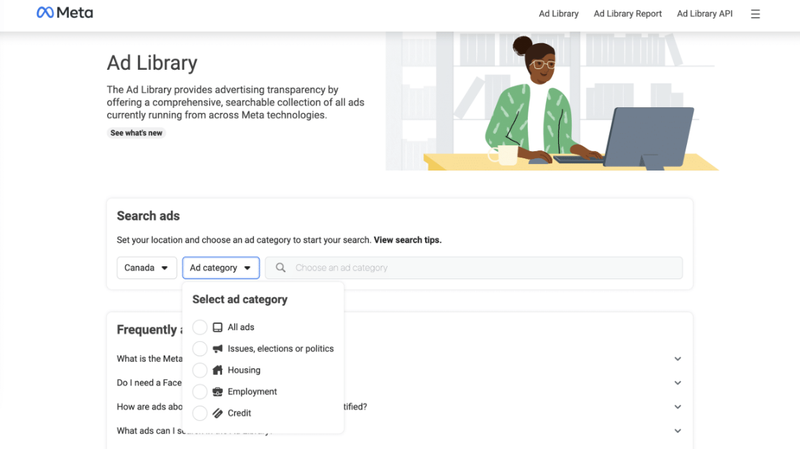
Task: Click the 'Credit' option label
Action: [239, 413]
